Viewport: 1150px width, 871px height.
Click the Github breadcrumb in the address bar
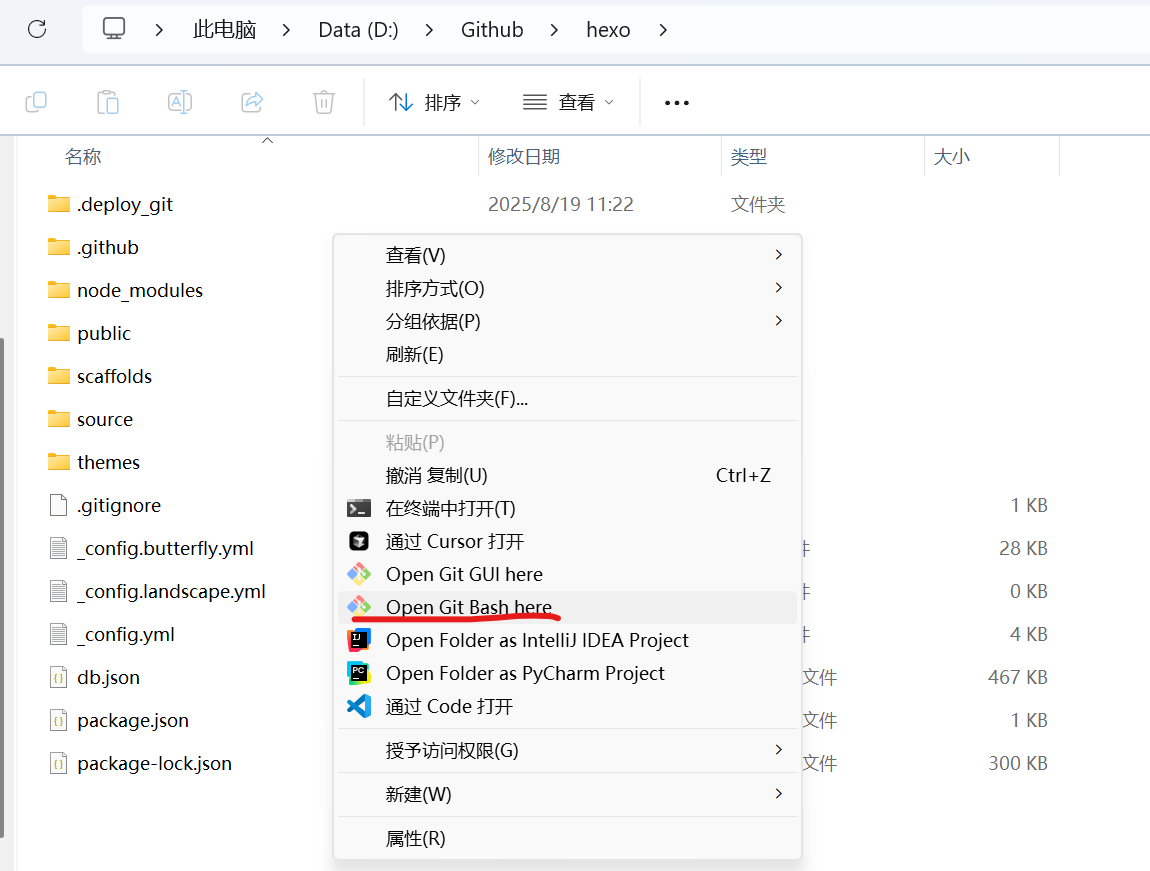492,30
